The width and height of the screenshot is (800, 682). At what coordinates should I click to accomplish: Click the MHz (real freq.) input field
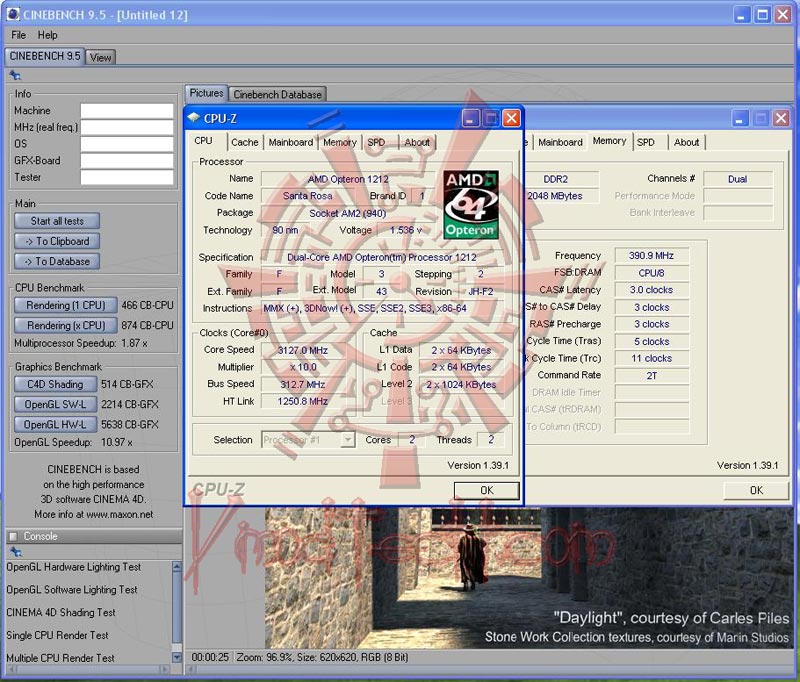click(127, 127)
